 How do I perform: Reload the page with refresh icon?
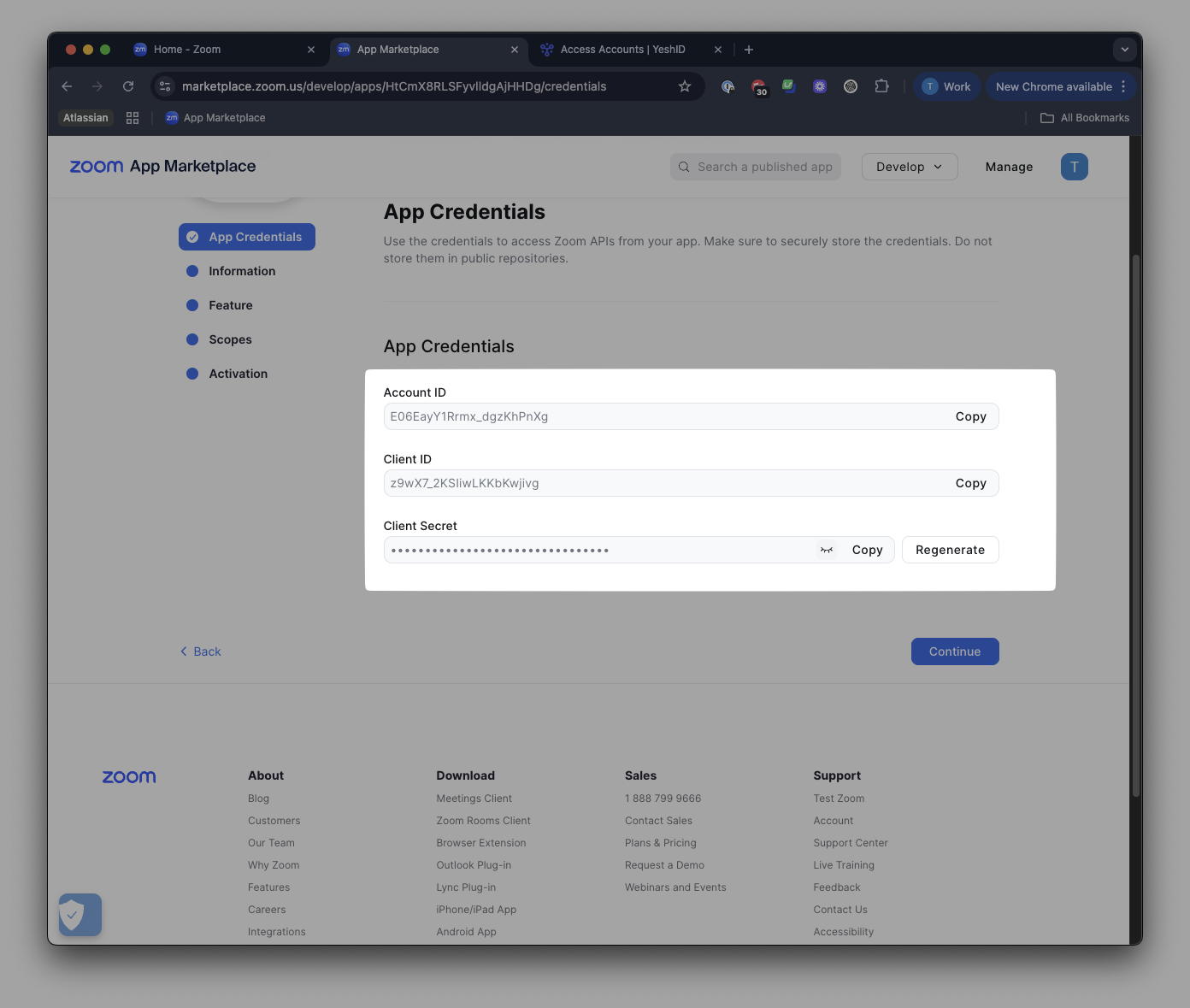[x=128, y=86]
